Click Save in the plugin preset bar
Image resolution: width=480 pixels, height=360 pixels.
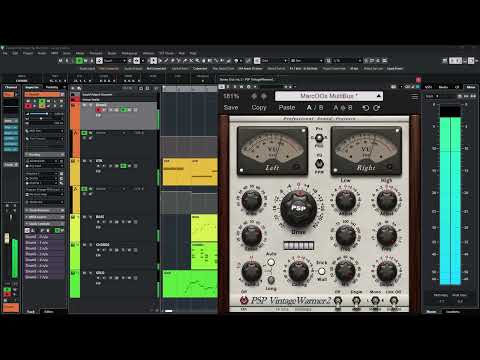coord(231,108)
